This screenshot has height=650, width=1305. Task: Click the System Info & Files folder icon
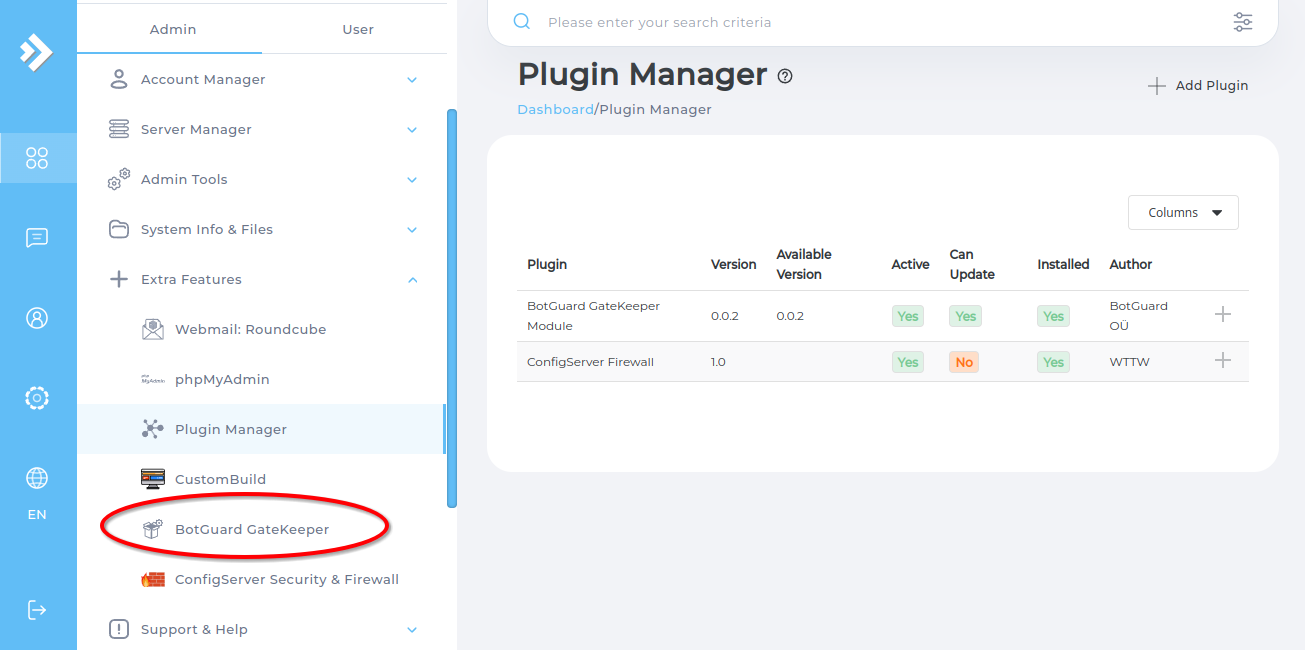coord(119,229)
